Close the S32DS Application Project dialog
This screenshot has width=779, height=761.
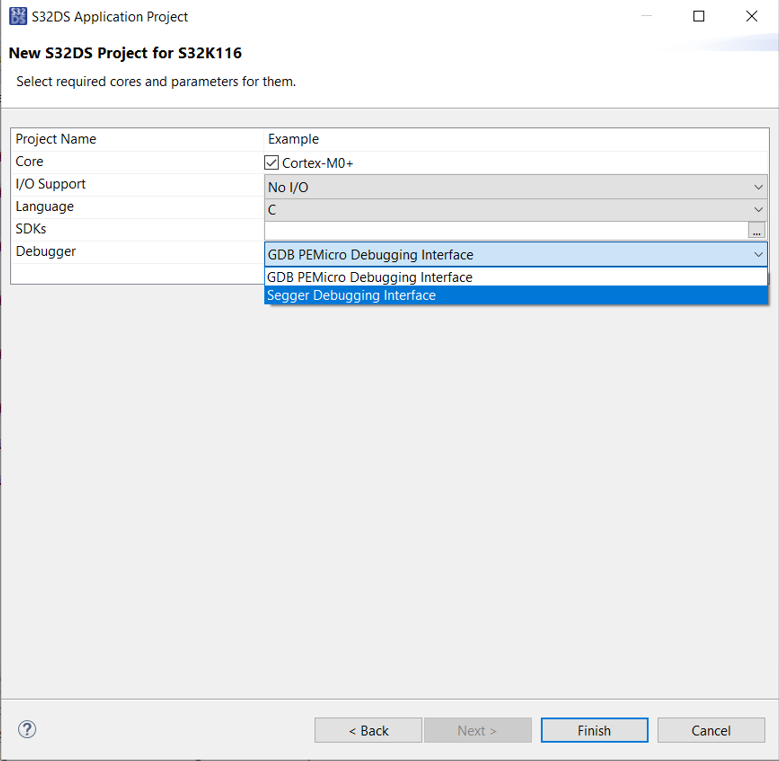(752, 16)
